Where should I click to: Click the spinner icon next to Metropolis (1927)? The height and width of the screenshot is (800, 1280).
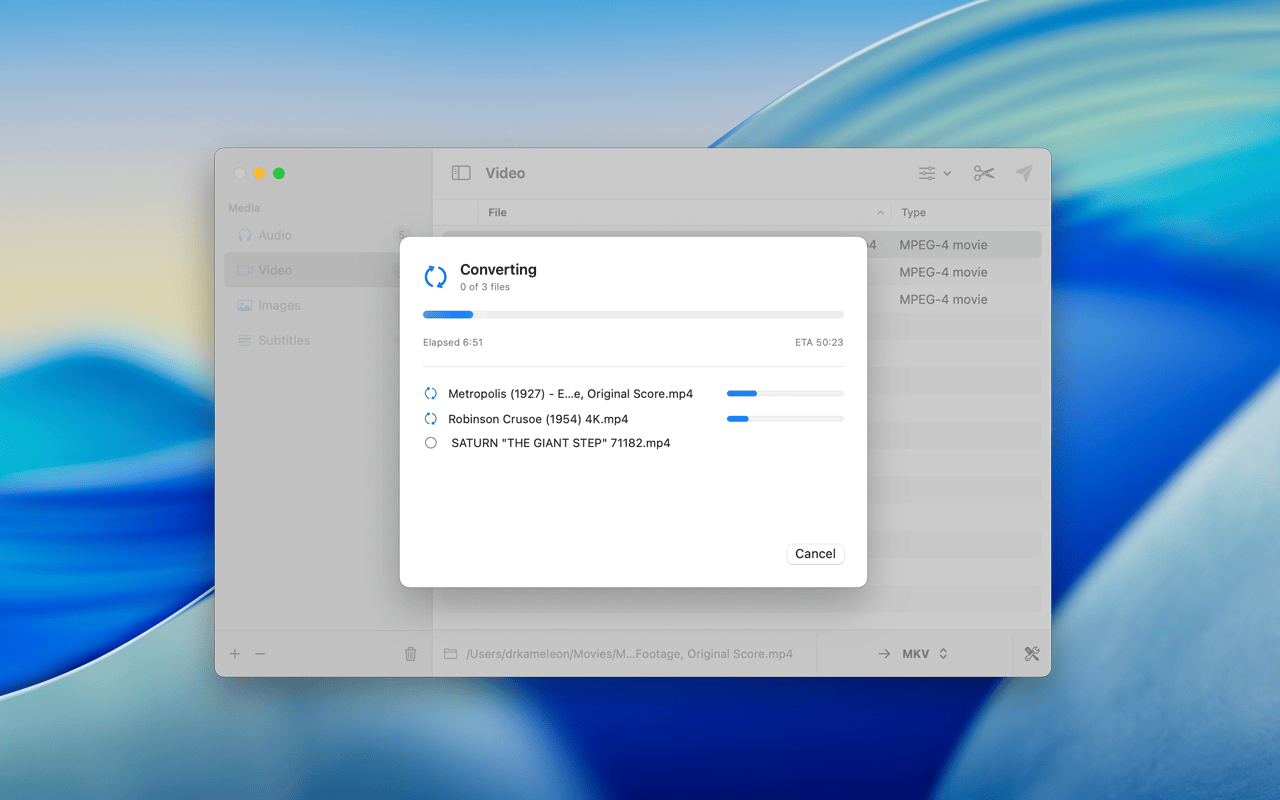(431, 394)
